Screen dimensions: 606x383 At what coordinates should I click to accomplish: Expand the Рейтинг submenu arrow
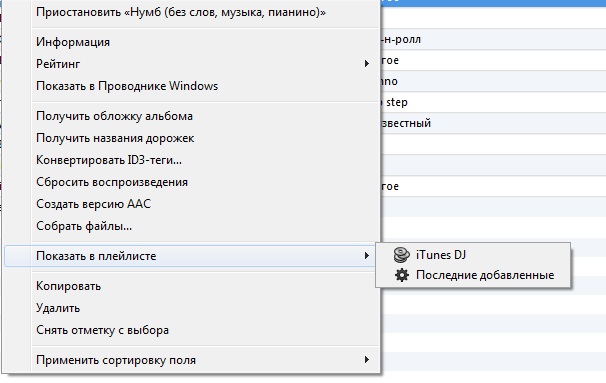[x=366, y=63]
